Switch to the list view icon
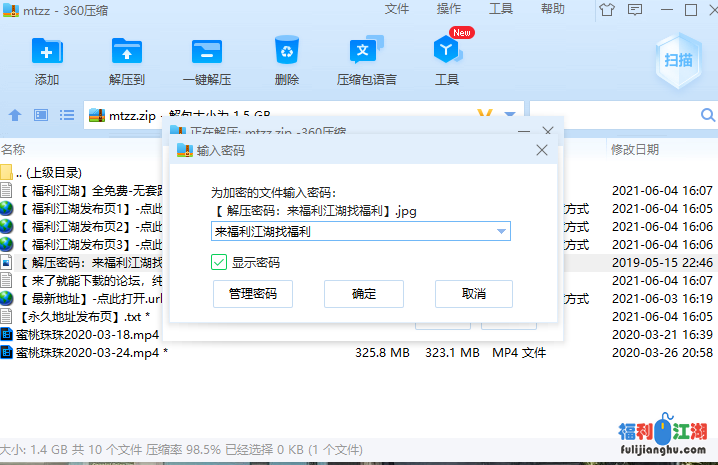Screen dimensions: 718x465 pyautogui.click(x=67, y=115)
